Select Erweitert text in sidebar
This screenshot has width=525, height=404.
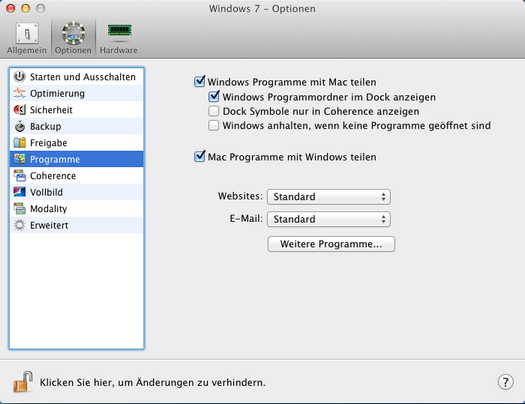(49, 225)
